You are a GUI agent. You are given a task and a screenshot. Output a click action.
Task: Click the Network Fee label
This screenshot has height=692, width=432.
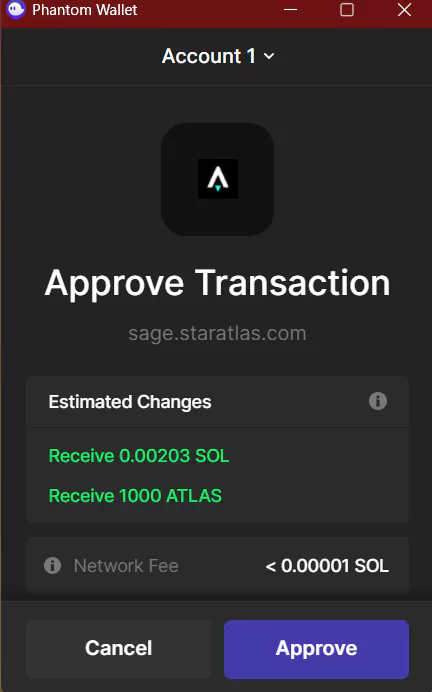pos(126,566)
